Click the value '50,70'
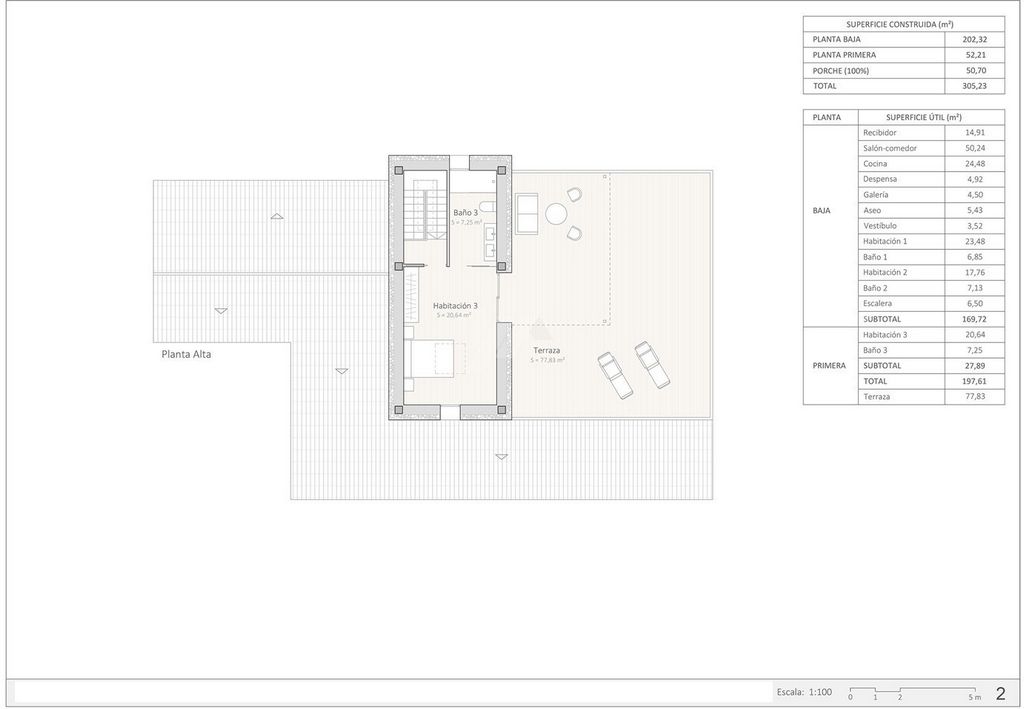Viewport: 1024px width, 709px height. coord(976,71)
